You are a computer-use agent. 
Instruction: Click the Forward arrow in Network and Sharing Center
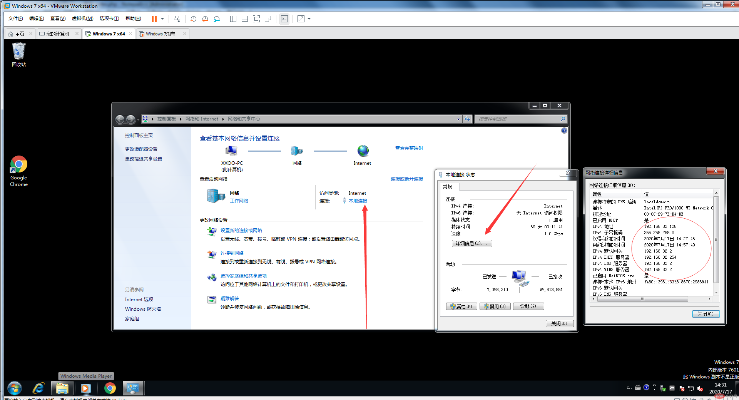[131, 119]
